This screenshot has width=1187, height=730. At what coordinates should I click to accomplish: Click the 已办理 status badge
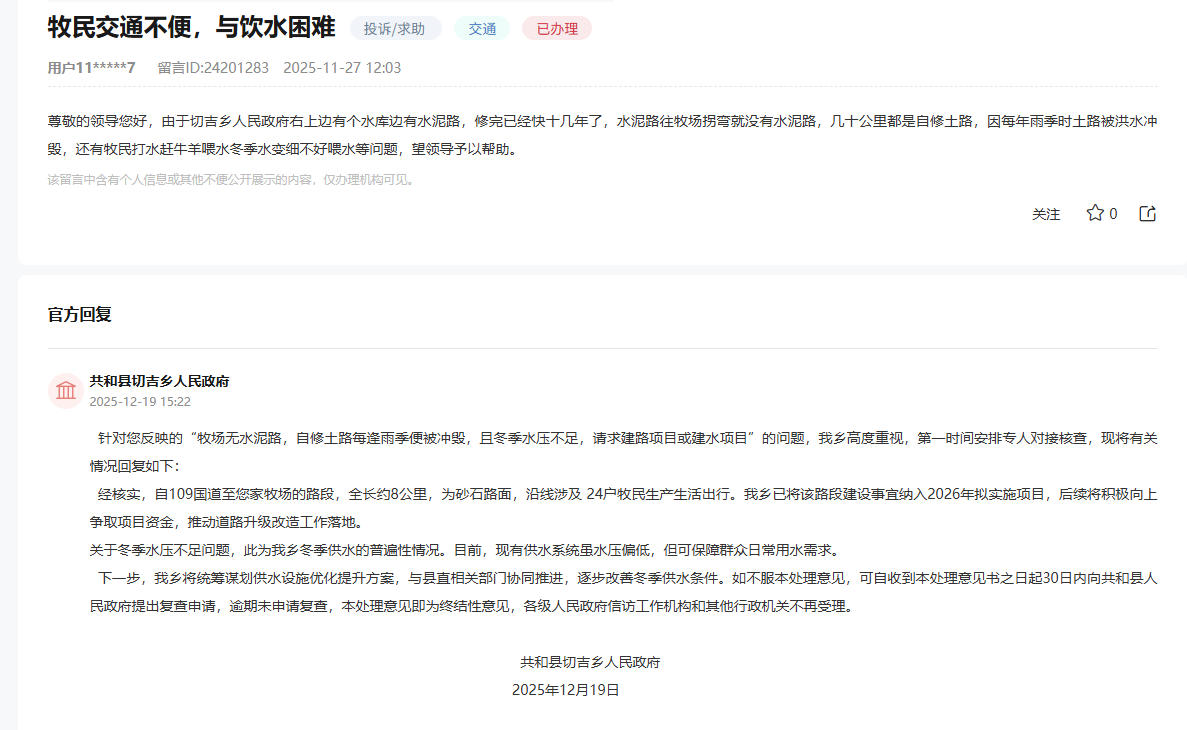[x=557, y=29]
